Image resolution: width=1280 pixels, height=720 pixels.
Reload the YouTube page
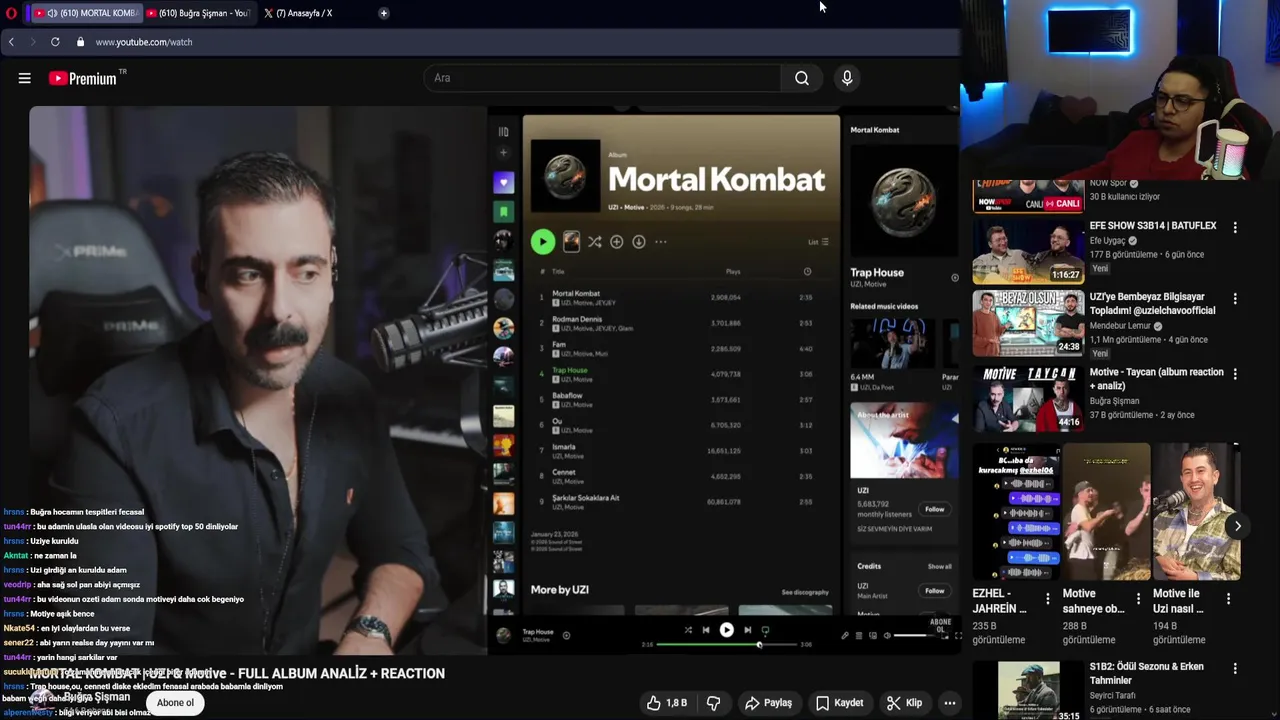point(55,42)
